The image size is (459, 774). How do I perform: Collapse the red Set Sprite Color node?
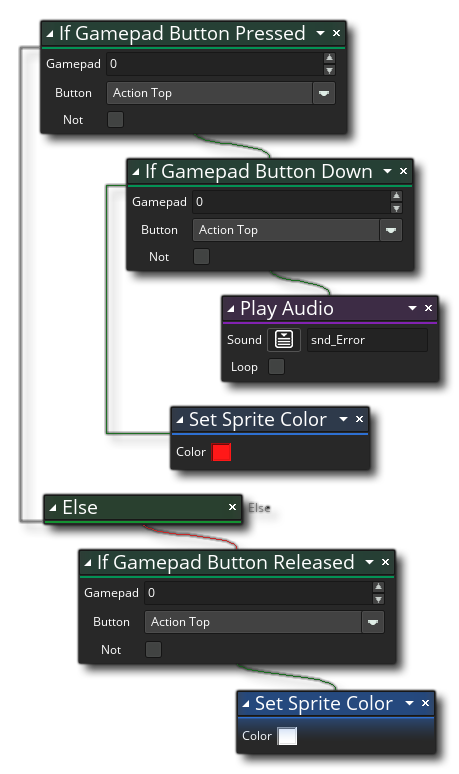pos(180,421)
